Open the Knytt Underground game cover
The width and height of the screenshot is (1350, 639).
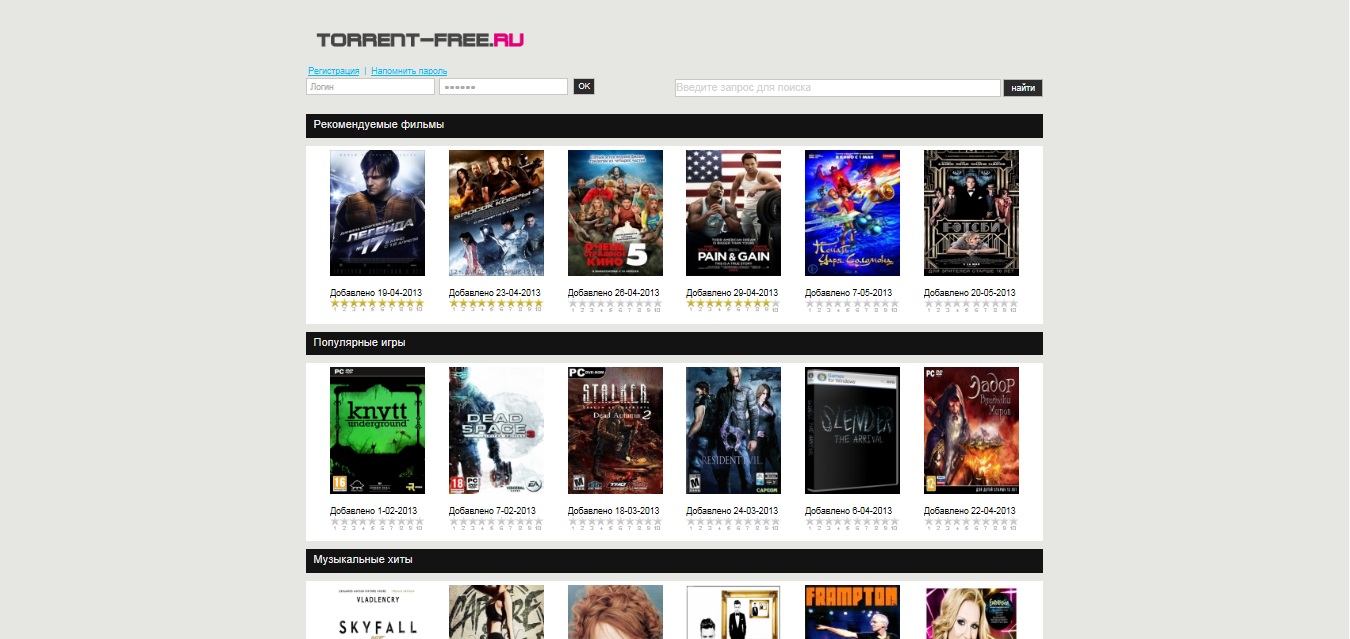[x=377, y=430]
